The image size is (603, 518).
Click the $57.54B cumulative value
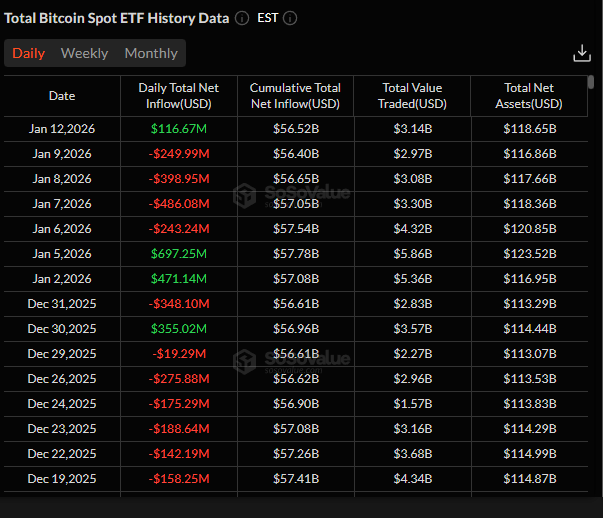point(296,229)
